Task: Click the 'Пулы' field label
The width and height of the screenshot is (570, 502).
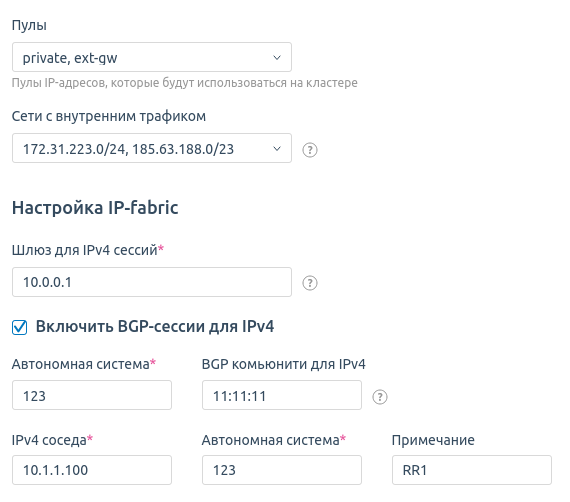Action: 29,25
